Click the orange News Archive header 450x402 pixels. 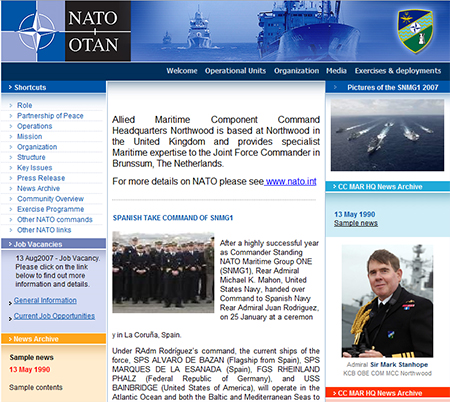click(x=54, y=339)
